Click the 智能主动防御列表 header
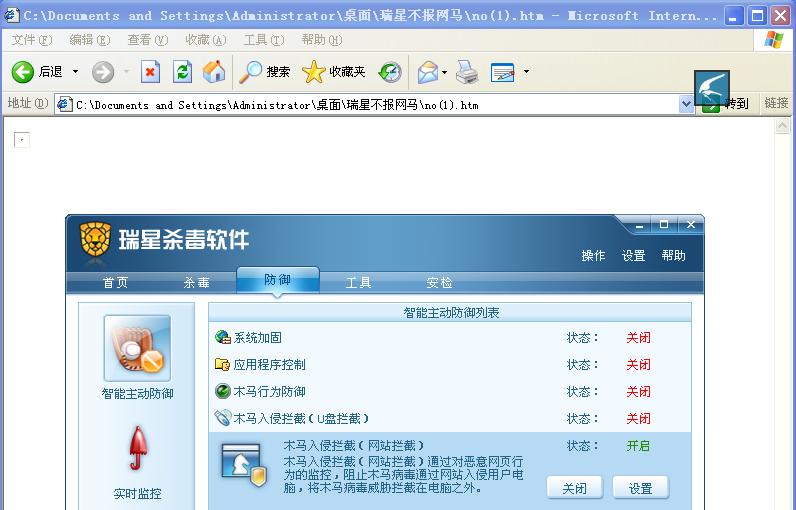 coord(451,312)
